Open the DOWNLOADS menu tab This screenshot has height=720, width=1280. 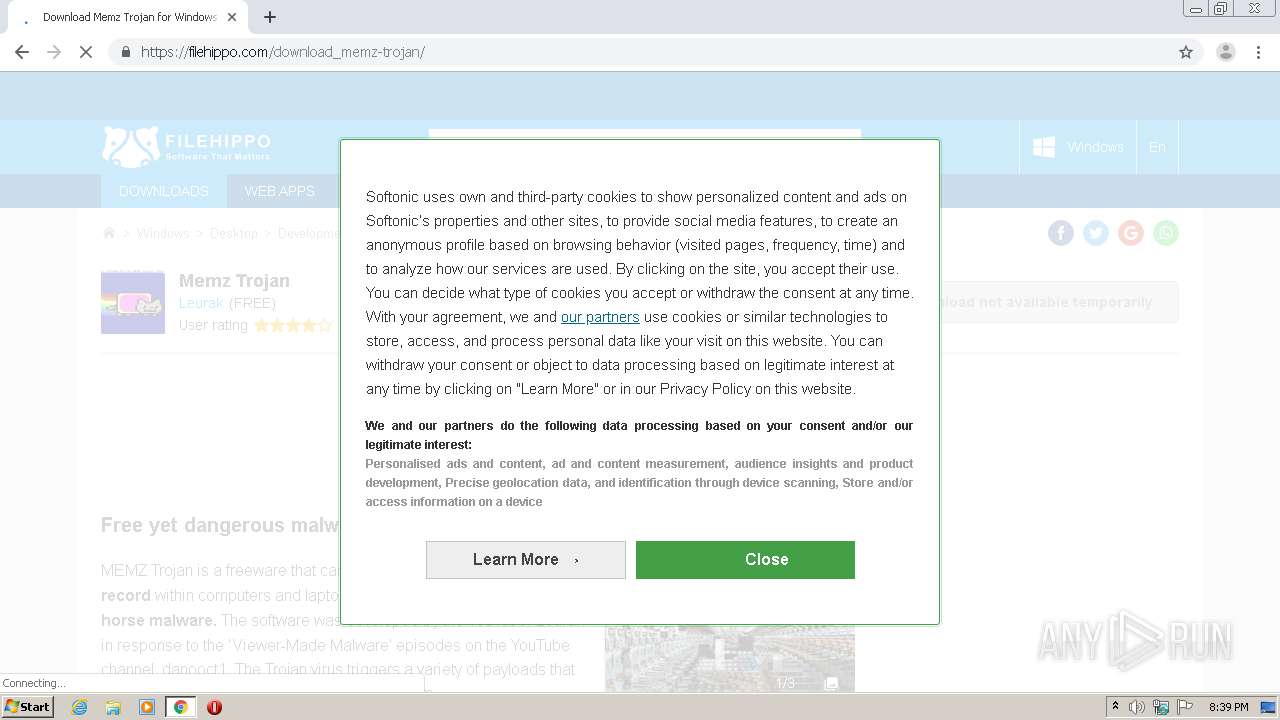[164, 191]
